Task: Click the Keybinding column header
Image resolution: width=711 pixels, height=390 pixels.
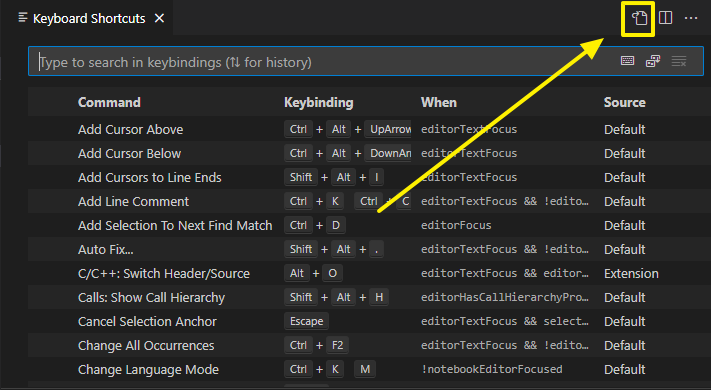Action: click(319, 102)
